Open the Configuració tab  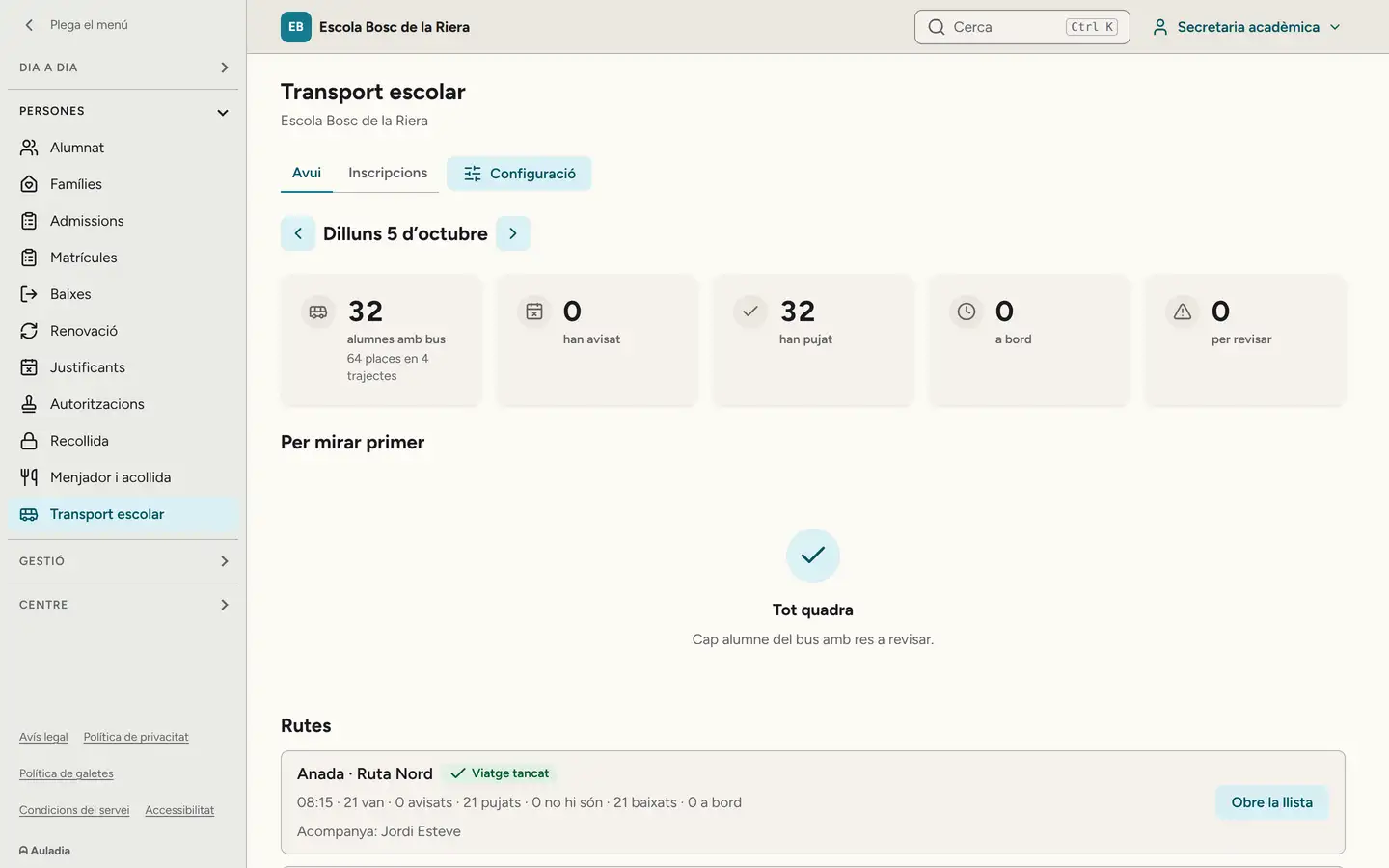point(519,174)
